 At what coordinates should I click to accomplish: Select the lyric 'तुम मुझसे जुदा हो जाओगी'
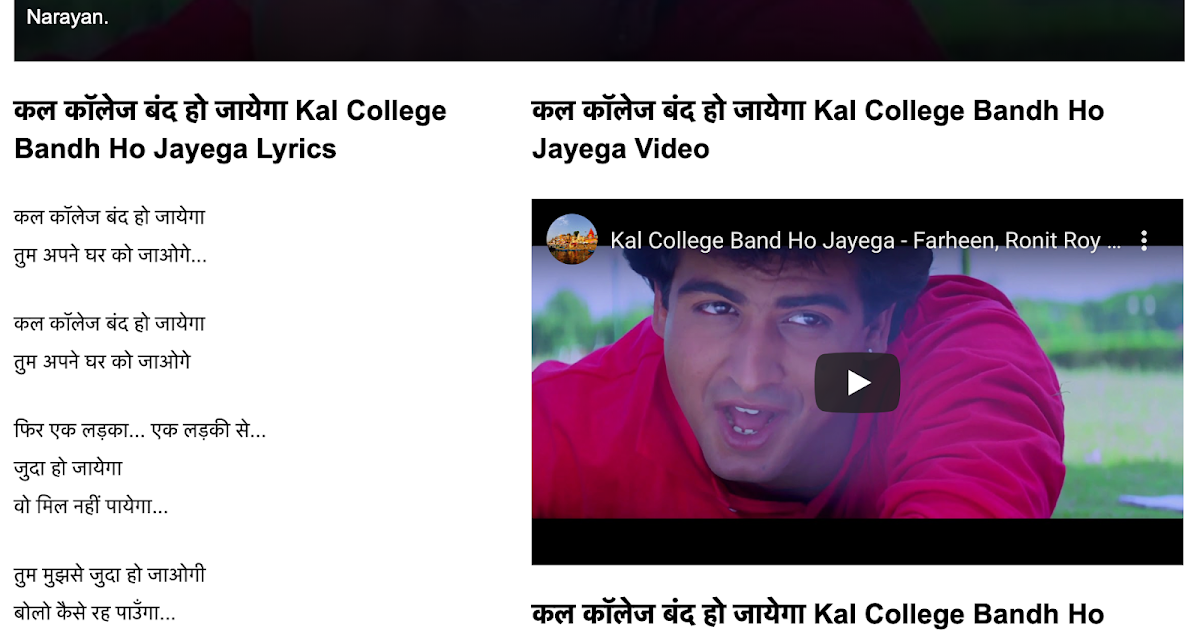[110, 575]
